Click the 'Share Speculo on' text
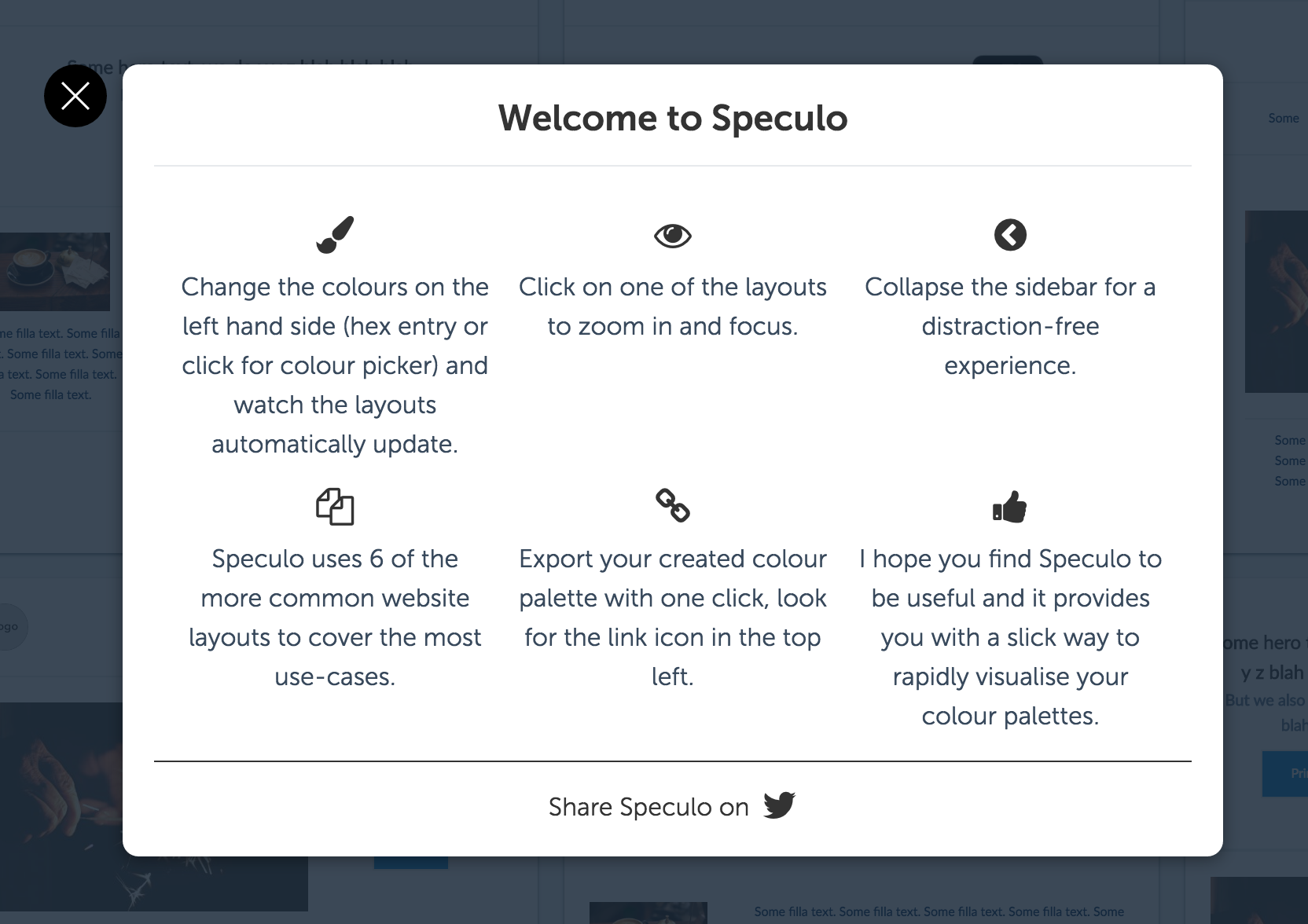 click(x=649, y=807)
